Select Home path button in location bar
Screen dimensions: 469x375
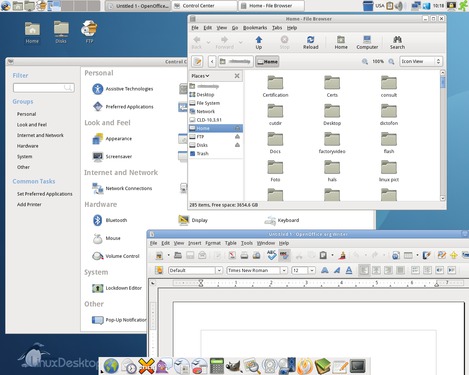[x=267, y=62]
